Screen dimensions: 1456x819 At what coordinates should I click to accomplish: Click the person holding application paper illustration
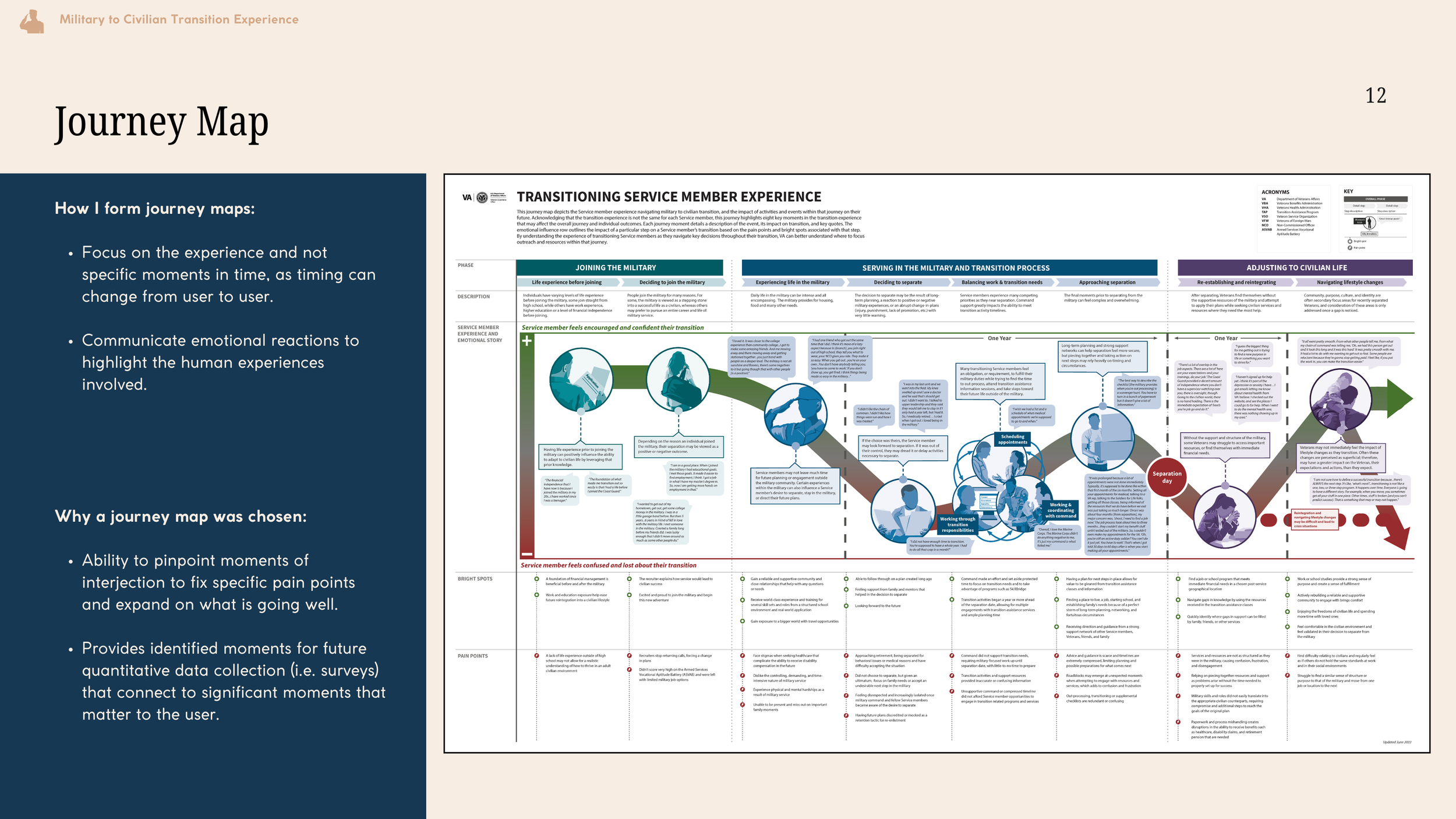(581, 379)
